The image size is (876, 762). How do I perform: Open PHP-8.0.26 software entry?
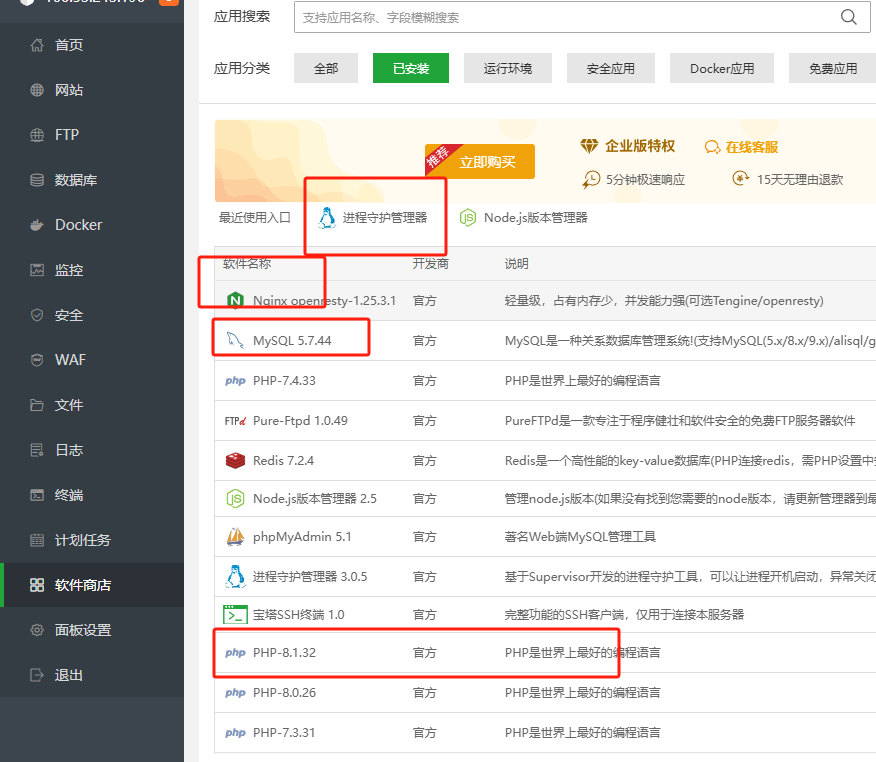pos(284,693)
